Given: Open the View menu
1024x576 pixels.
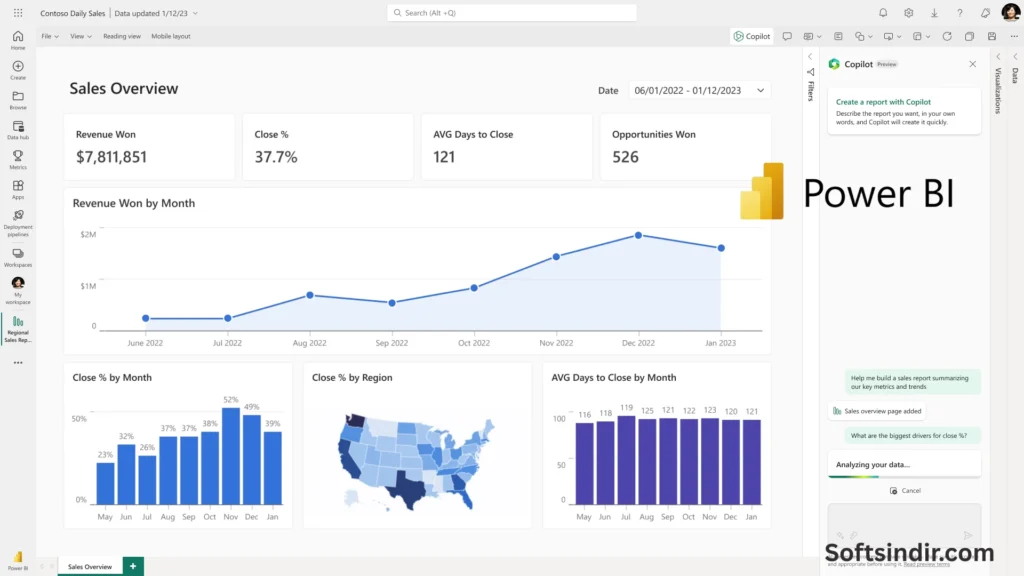Looking at the screenshot, I should click(x=81, y=36).
